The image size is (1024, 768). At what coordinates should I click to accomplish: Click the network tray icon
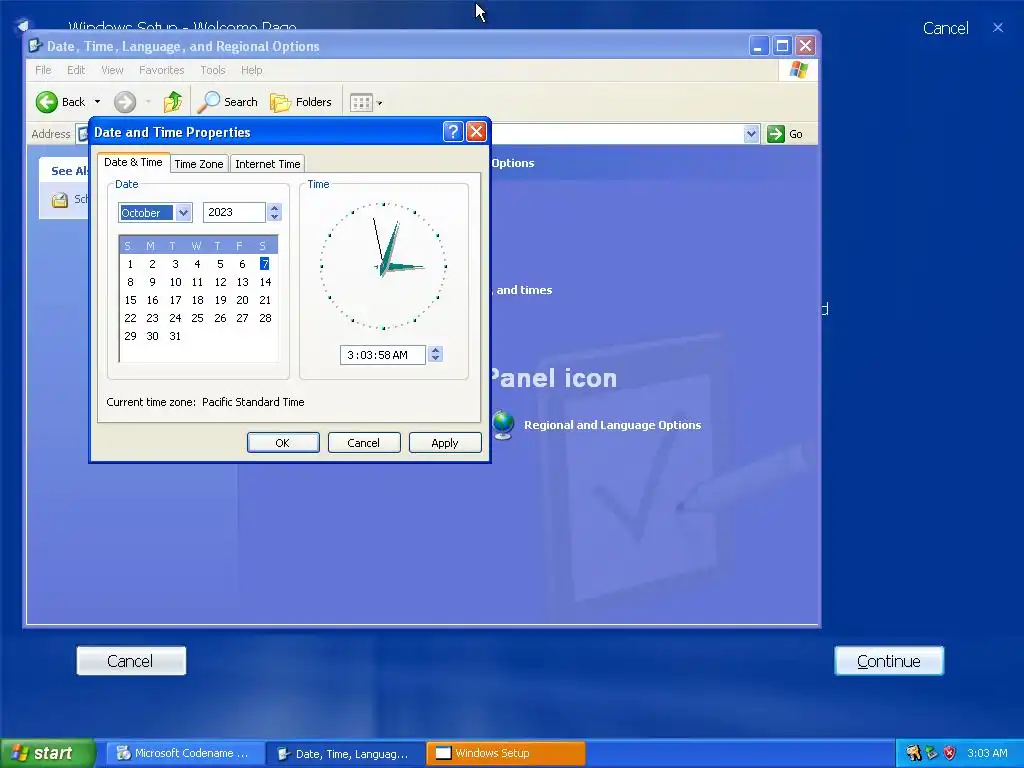[932, 753]
